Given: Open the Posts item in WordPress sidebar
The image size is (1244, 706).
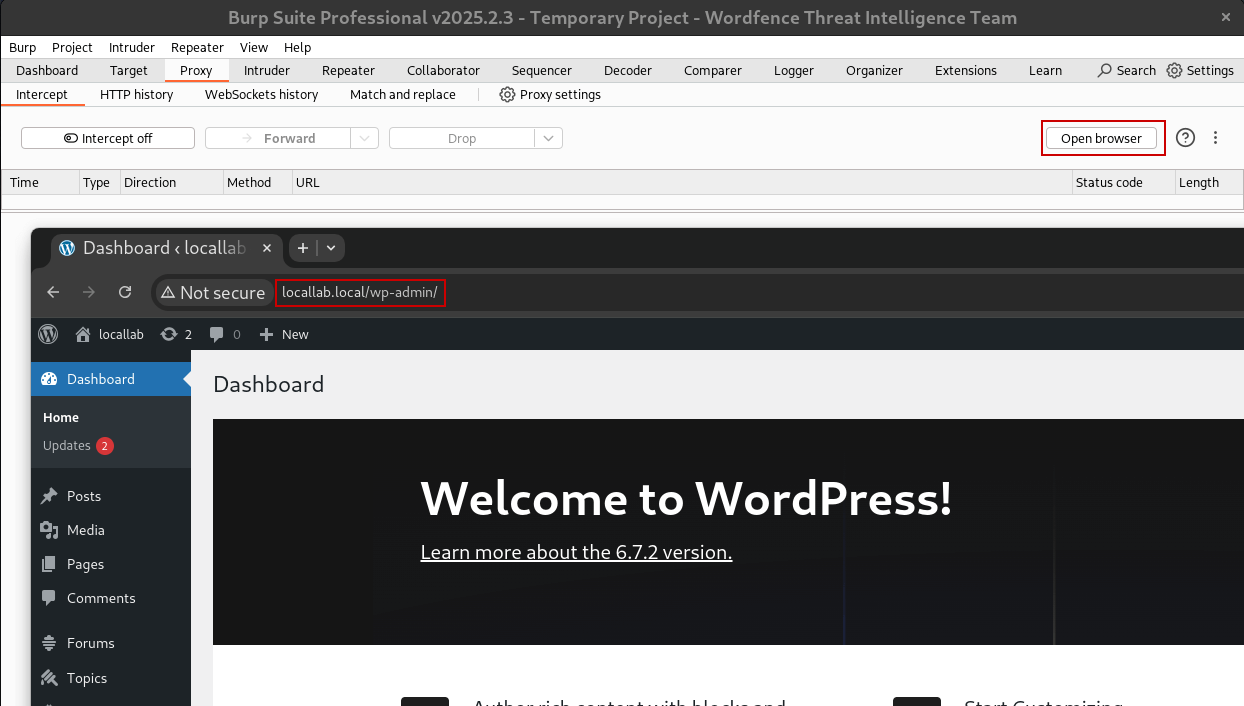Looking at the screenshot, I should (84, 496).
